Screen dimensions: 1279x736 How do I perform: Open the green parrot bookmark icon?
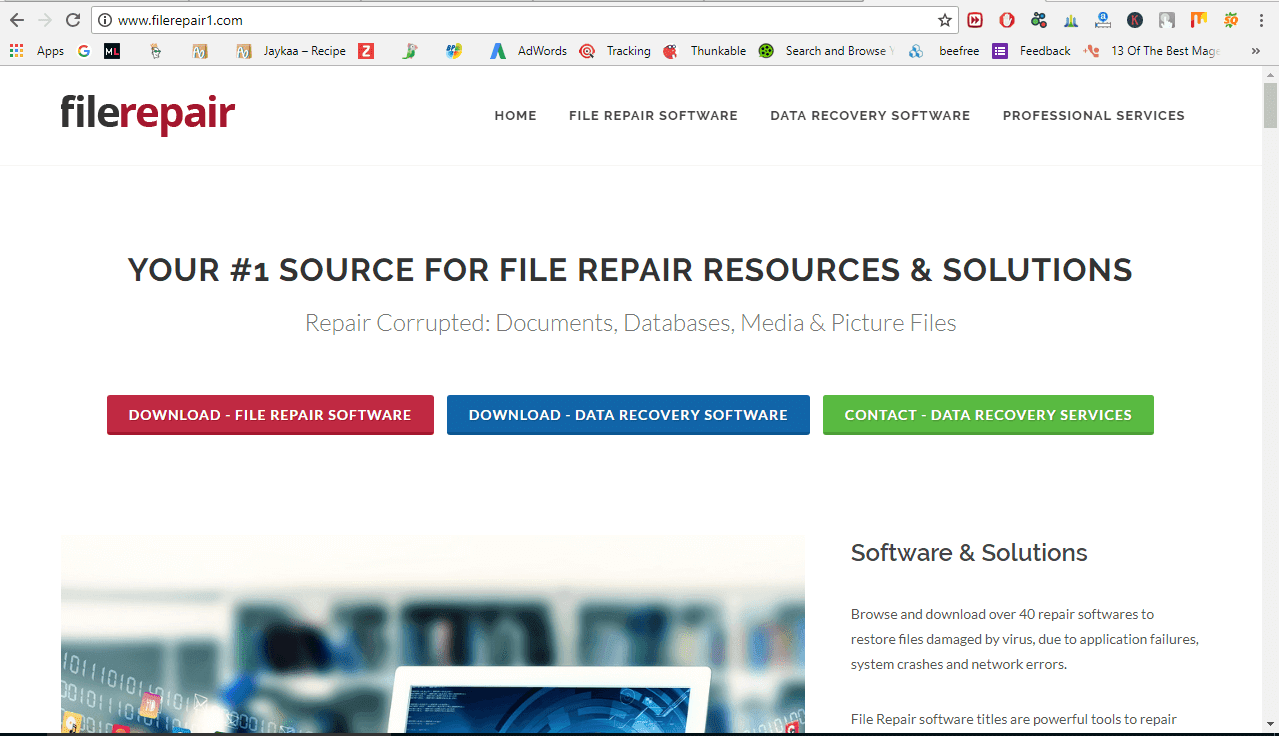point(410,51)
